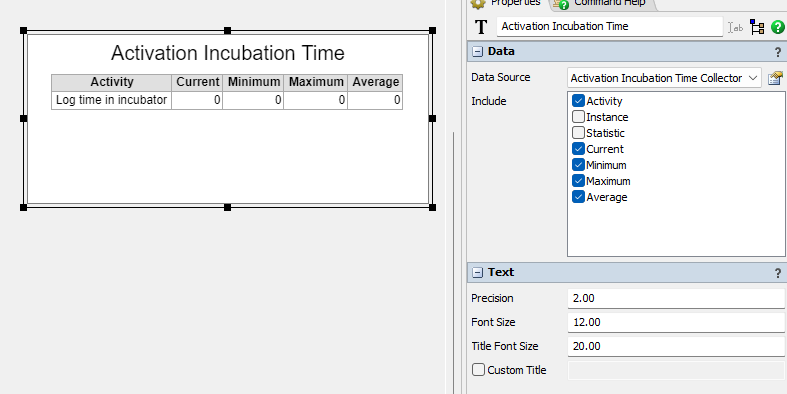
Task: Click the left-middle handle of the chart
Action: 23,118
